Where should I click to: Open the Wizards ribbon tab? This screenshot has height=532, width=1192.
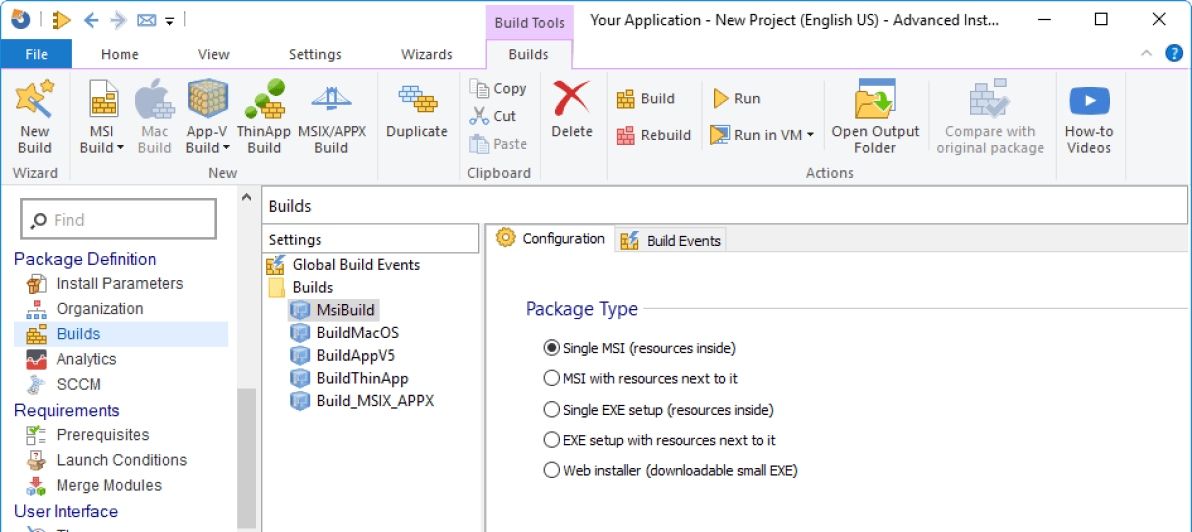pyautogui.click(x=427, y=54)
